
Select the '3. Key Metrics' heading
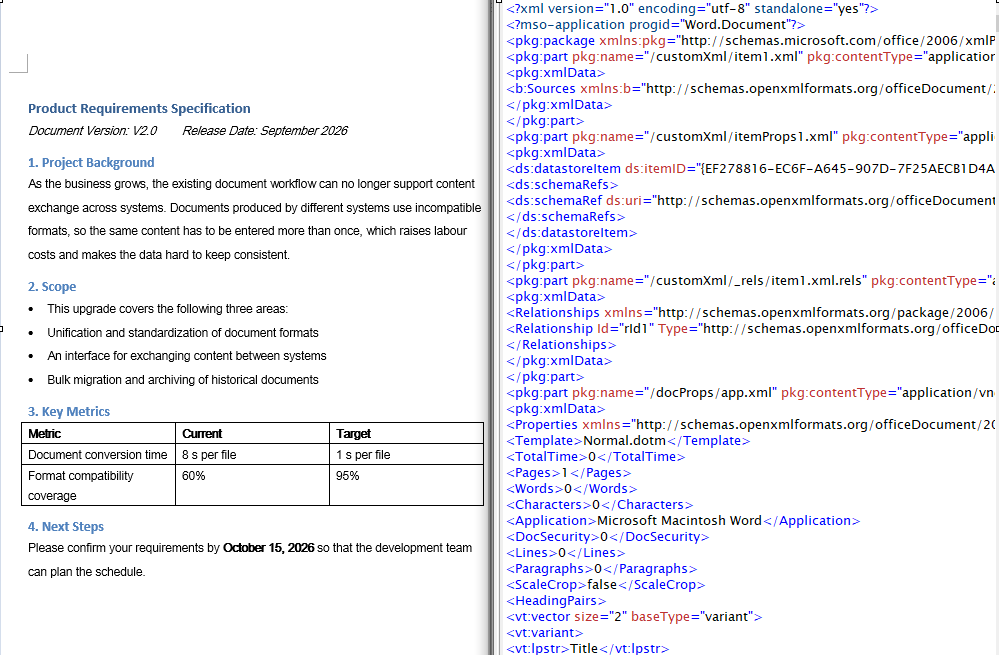pyautogui.click(x=69, y=412)
